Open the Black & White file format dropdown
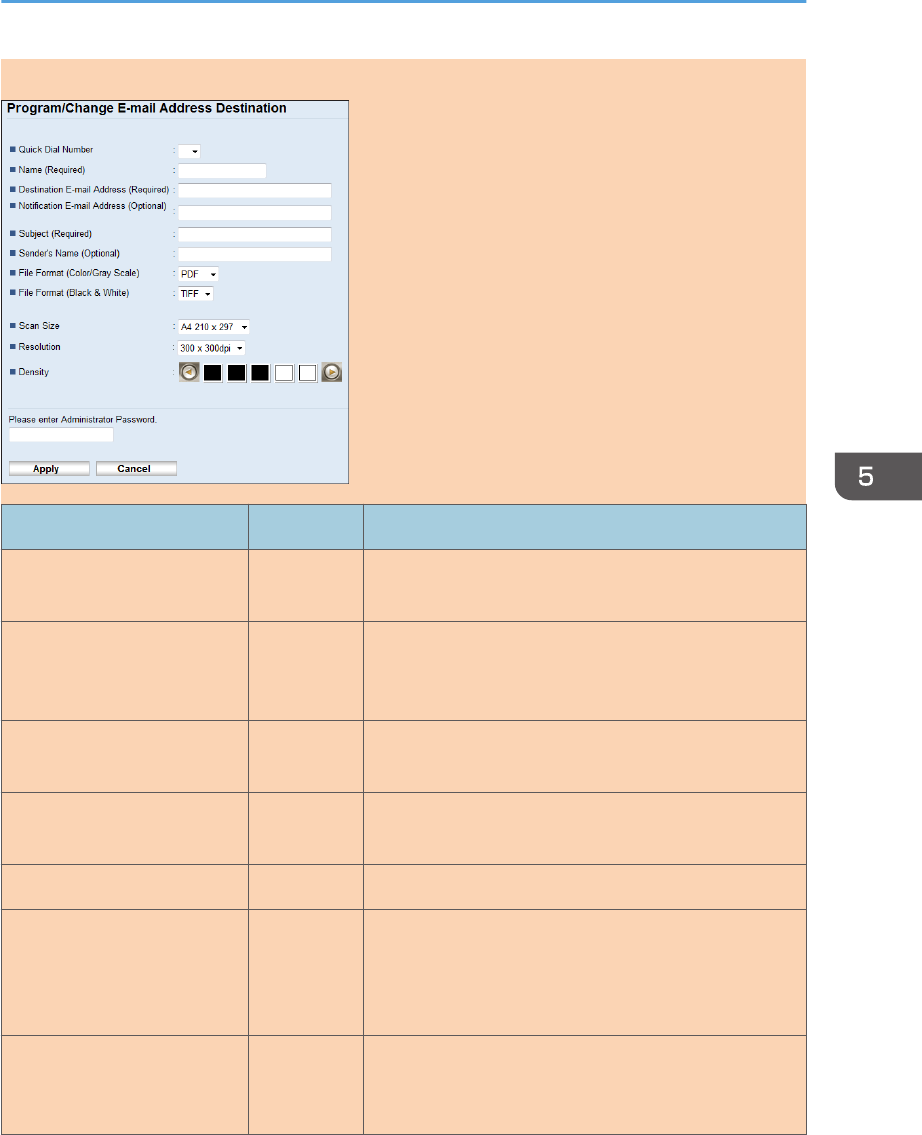922x1135 pixels. pos(196,294)
